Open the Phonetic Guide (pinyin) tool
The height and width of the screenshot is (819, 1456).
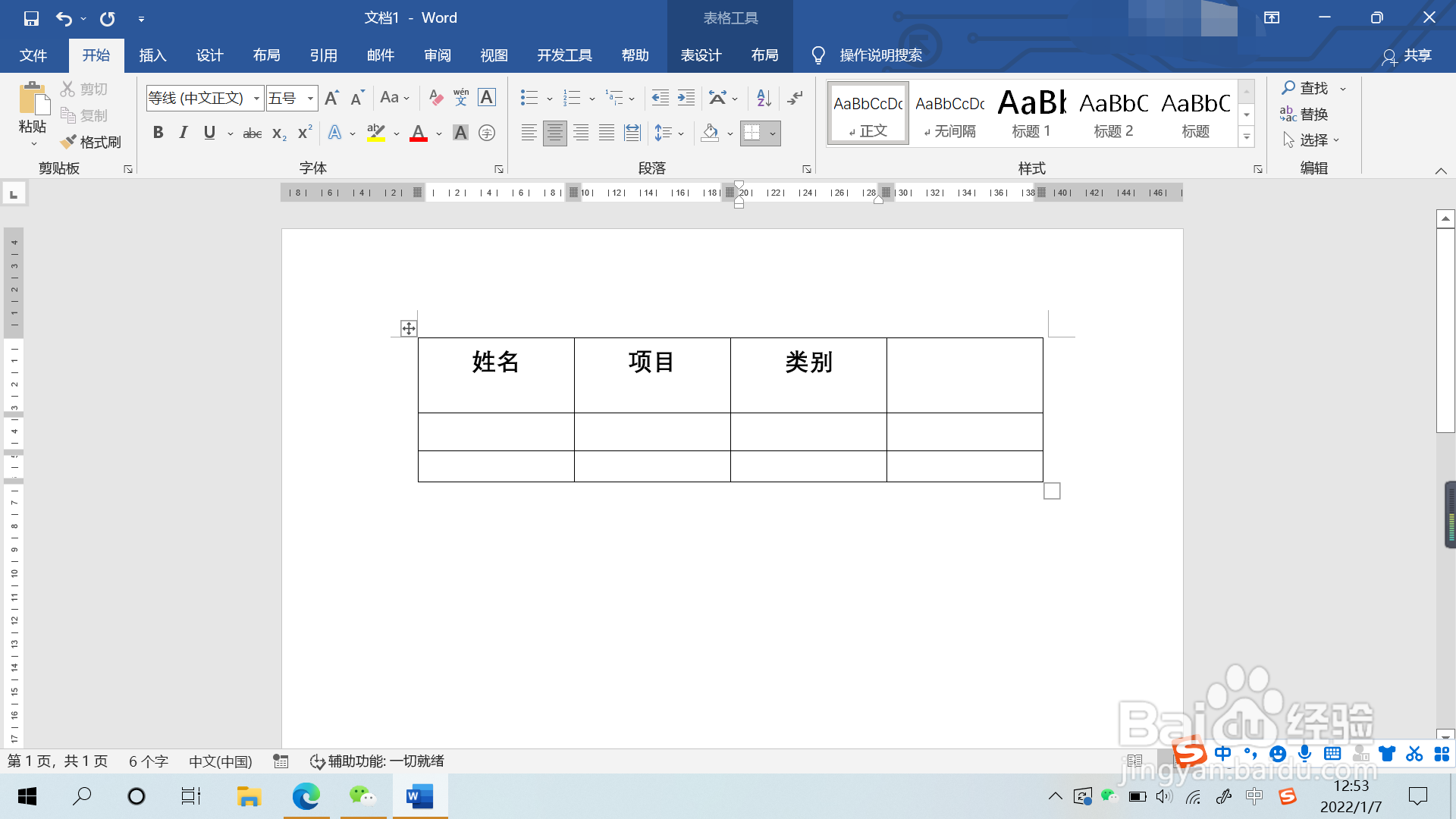point(460,97)
